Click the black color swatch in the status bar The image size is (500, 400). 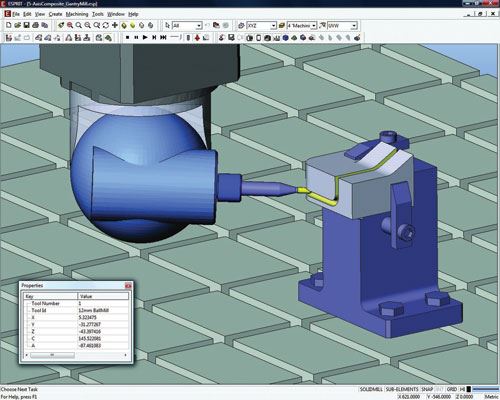pos(469,389)
